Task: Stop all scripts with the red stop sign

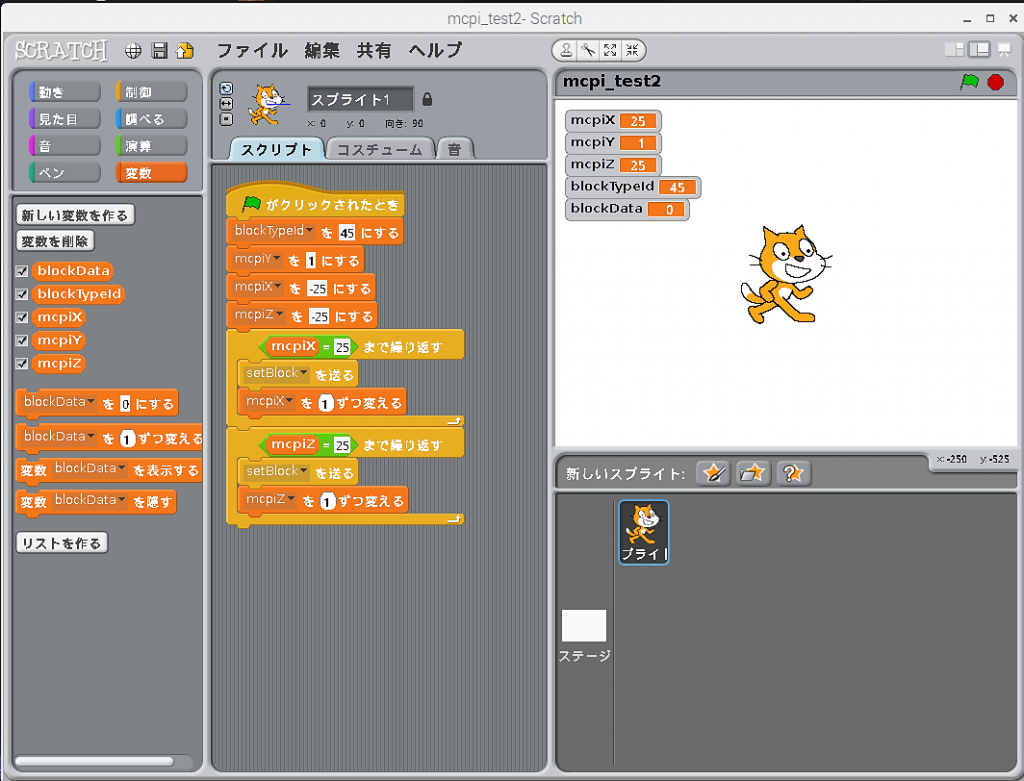Action: click(996, 82)
